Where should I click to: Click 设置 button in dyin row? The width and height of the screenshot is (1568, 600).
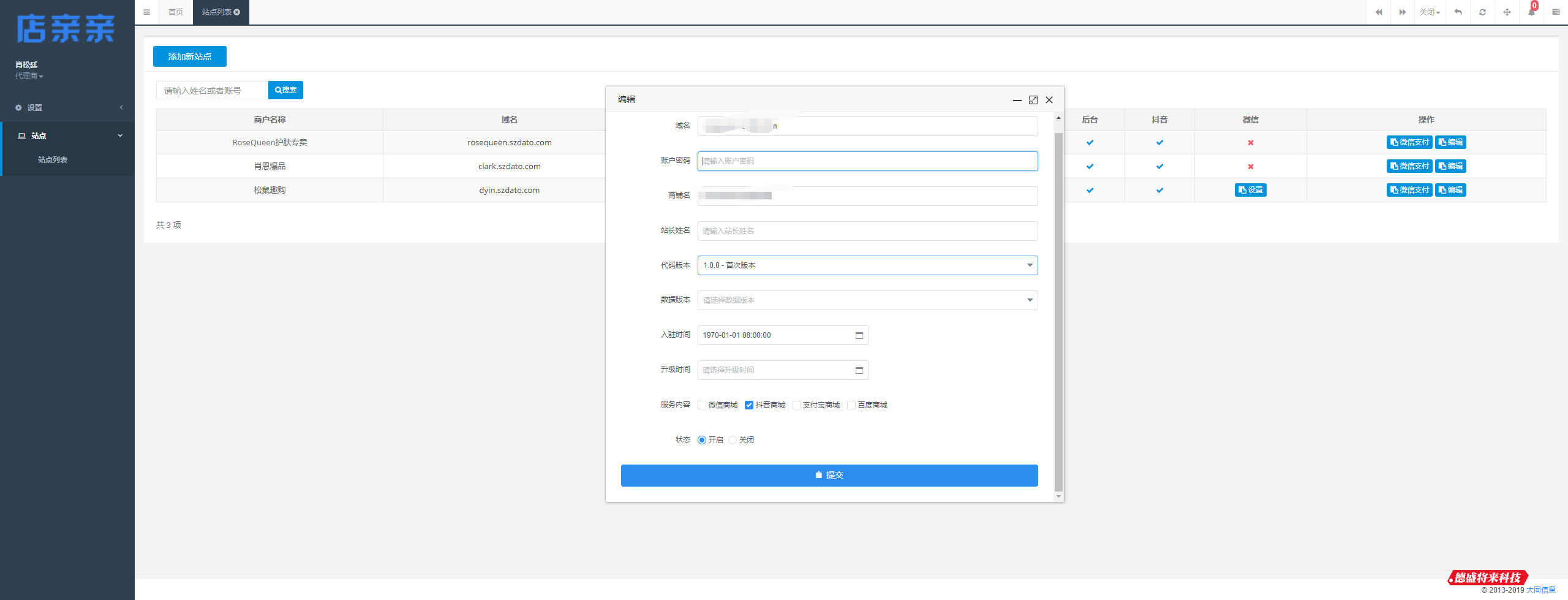click(x=1250, y=191)
